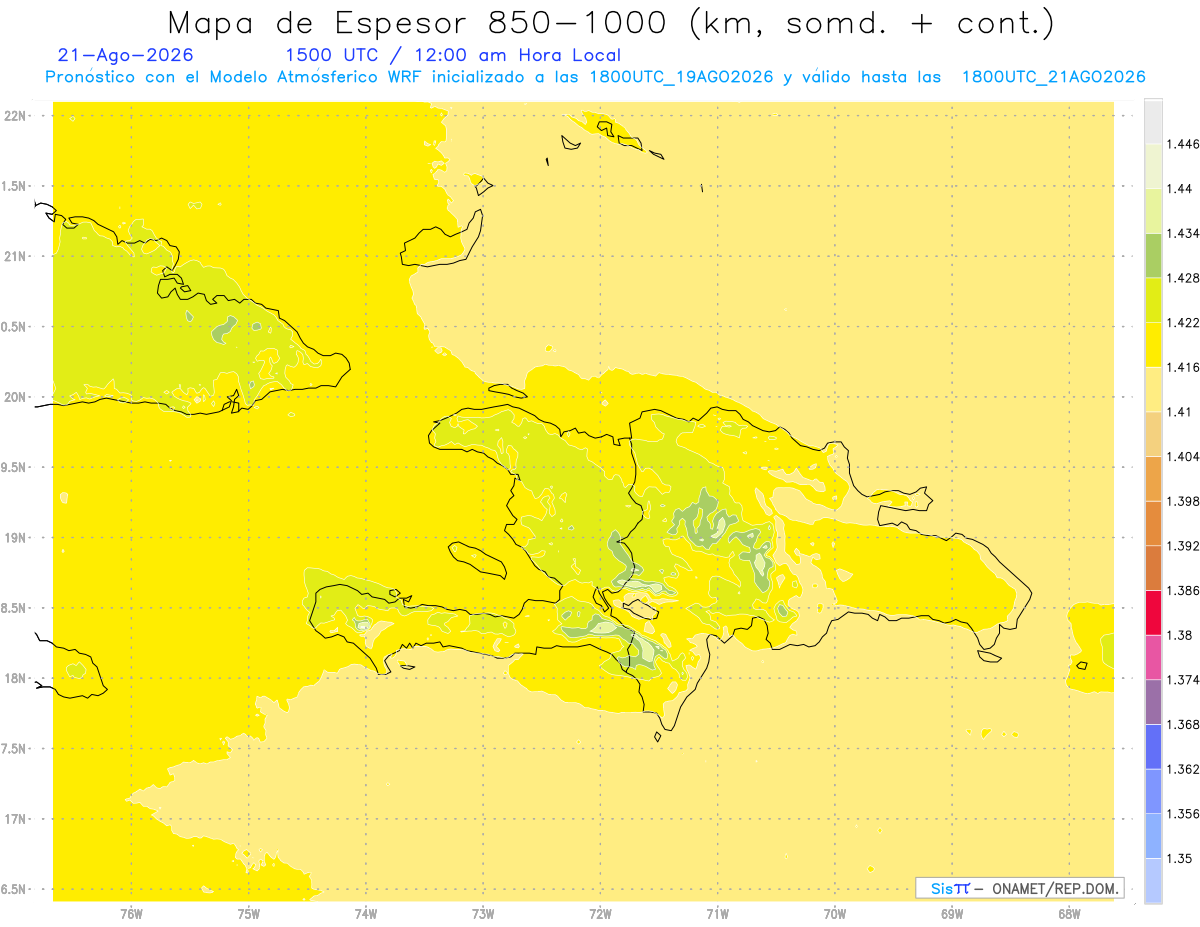Click the legend value '1.368'
This screenshot has height=927, width=1200.
point(1183,724)
